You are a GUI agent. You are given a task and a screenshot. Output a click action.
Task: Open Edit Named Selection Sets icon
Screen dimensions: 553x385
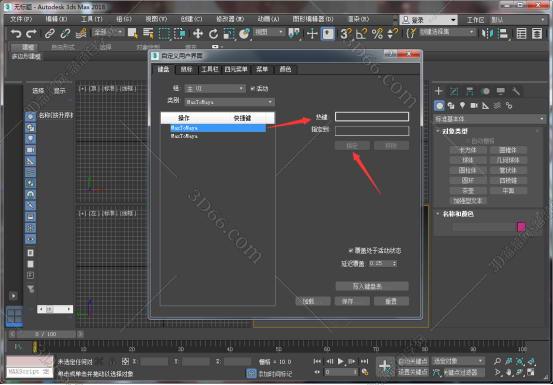(411, 34)
